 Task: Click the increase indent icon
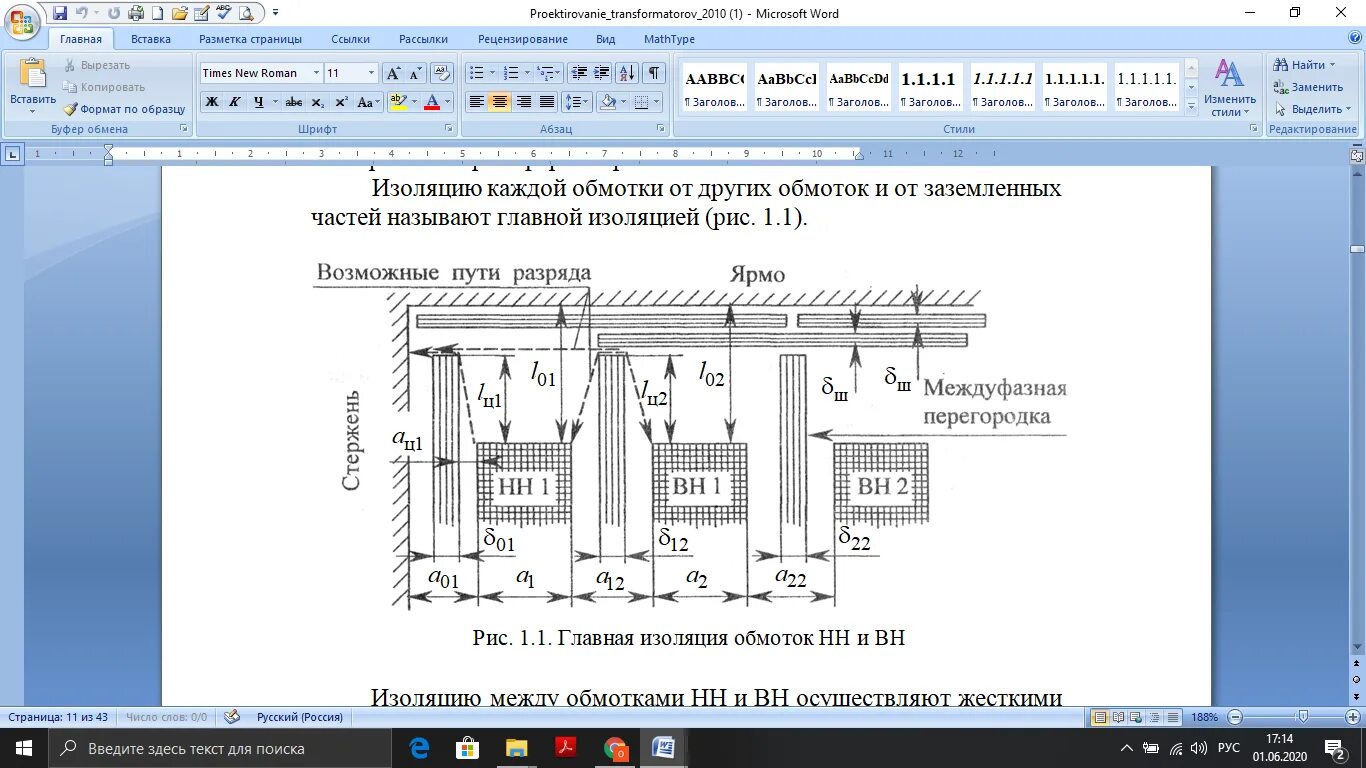point(601,73)
